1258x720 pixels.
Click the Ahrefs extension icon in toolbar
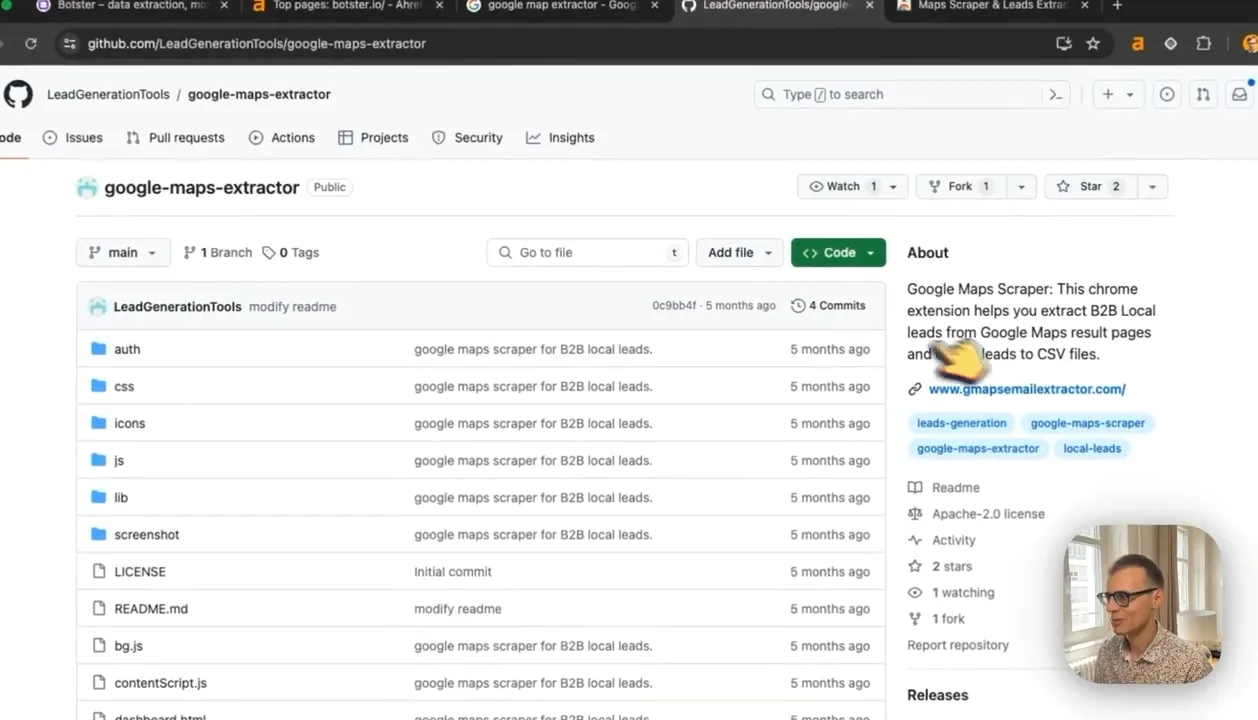(1138, 44)
